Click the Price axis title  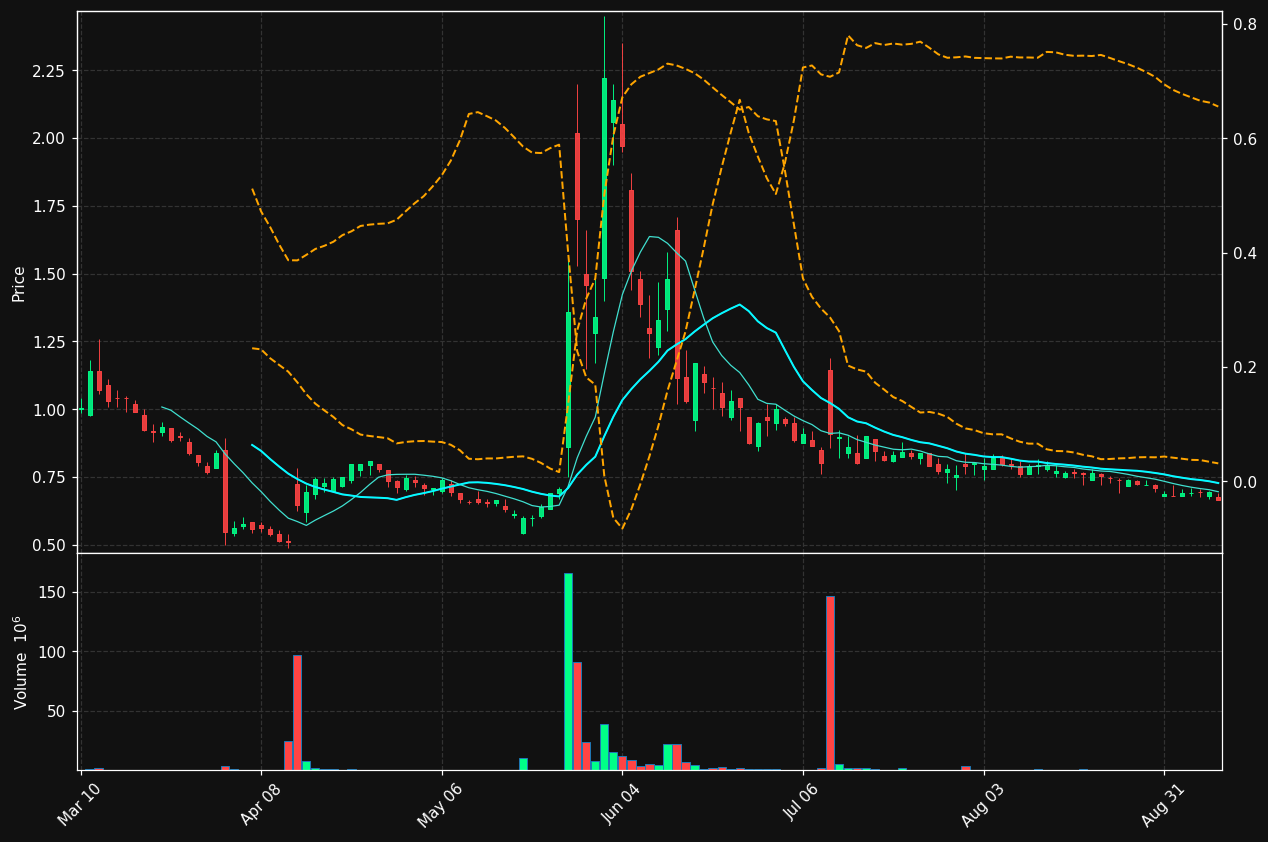tap(18, 284)
